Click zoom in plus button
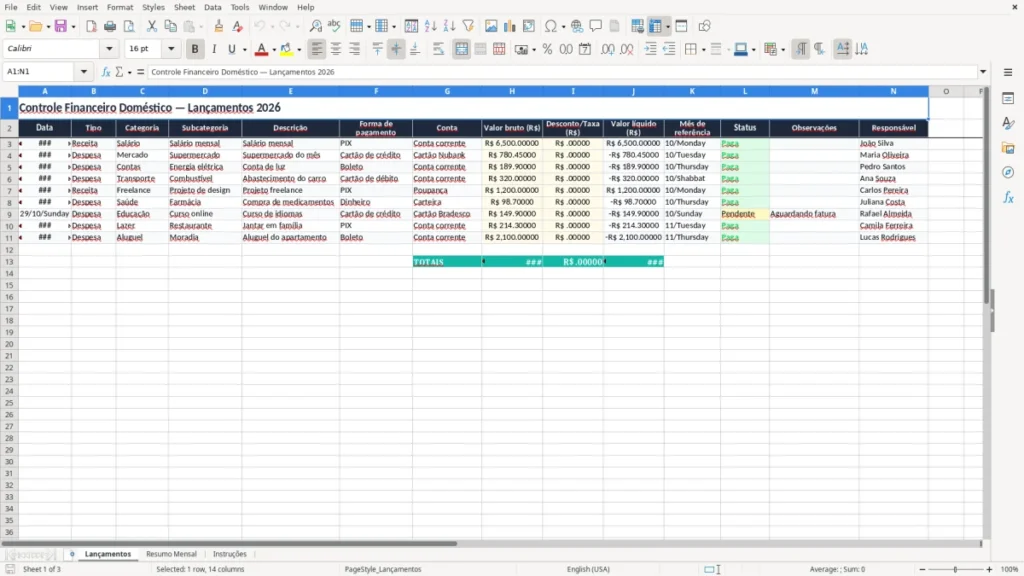Screen dimensions: 1024x576 tap(989, 569)
